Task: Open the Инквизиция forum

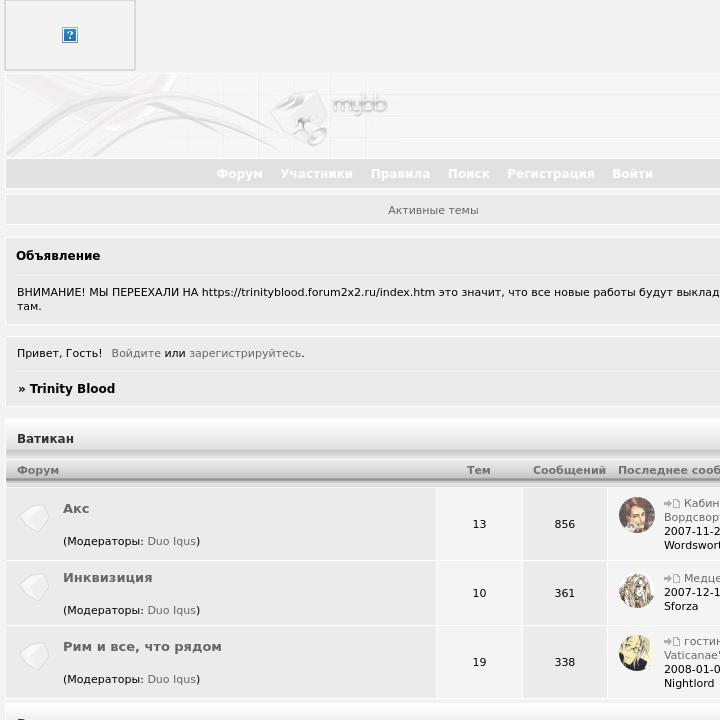Action: 107,578
